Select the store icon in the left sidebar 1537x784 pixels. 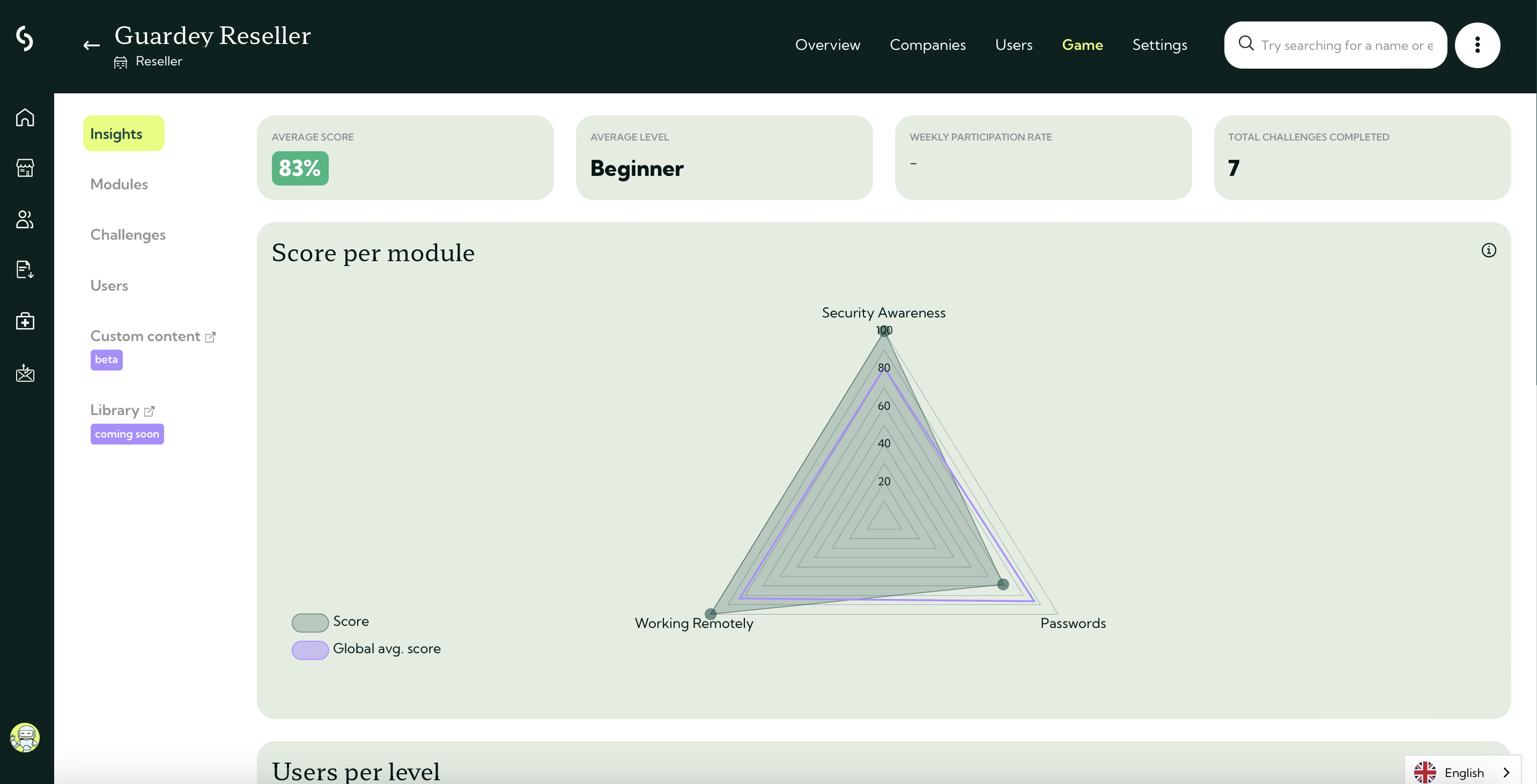(25, 168)
